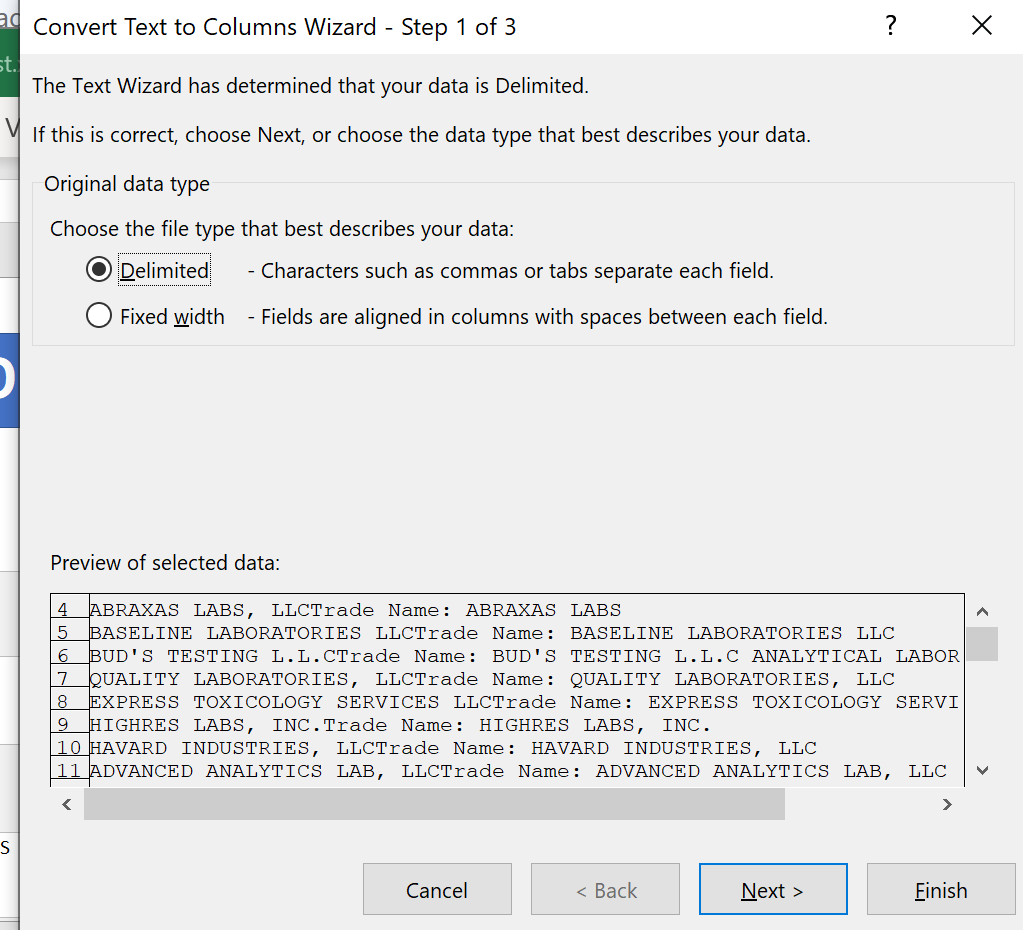The image size is (1023, 930).
Task: Click the Next button
Action: pyautogui.click(x=772, y=890)
